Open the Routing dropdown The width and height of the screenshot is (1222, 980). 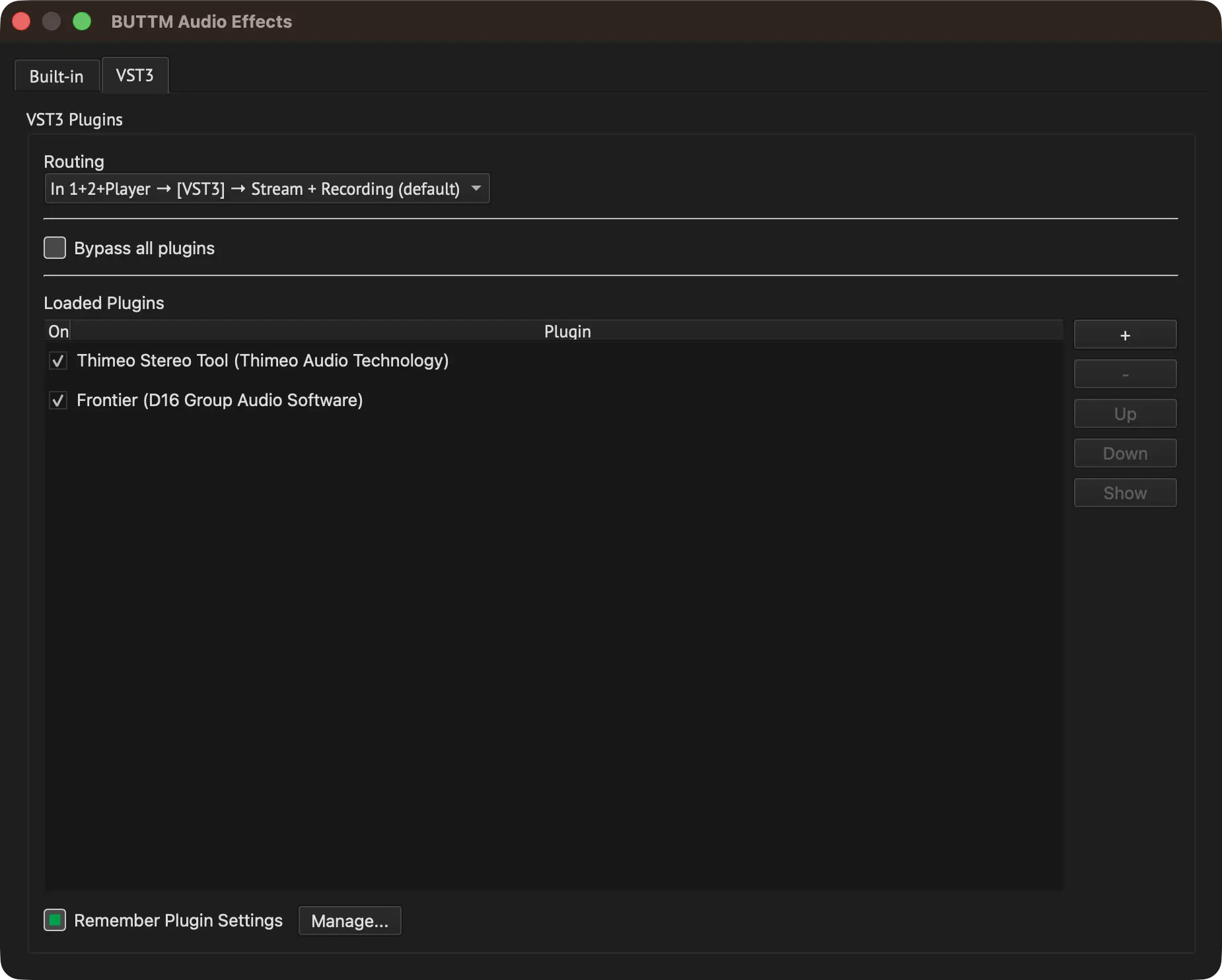click(x=267, y=189)
